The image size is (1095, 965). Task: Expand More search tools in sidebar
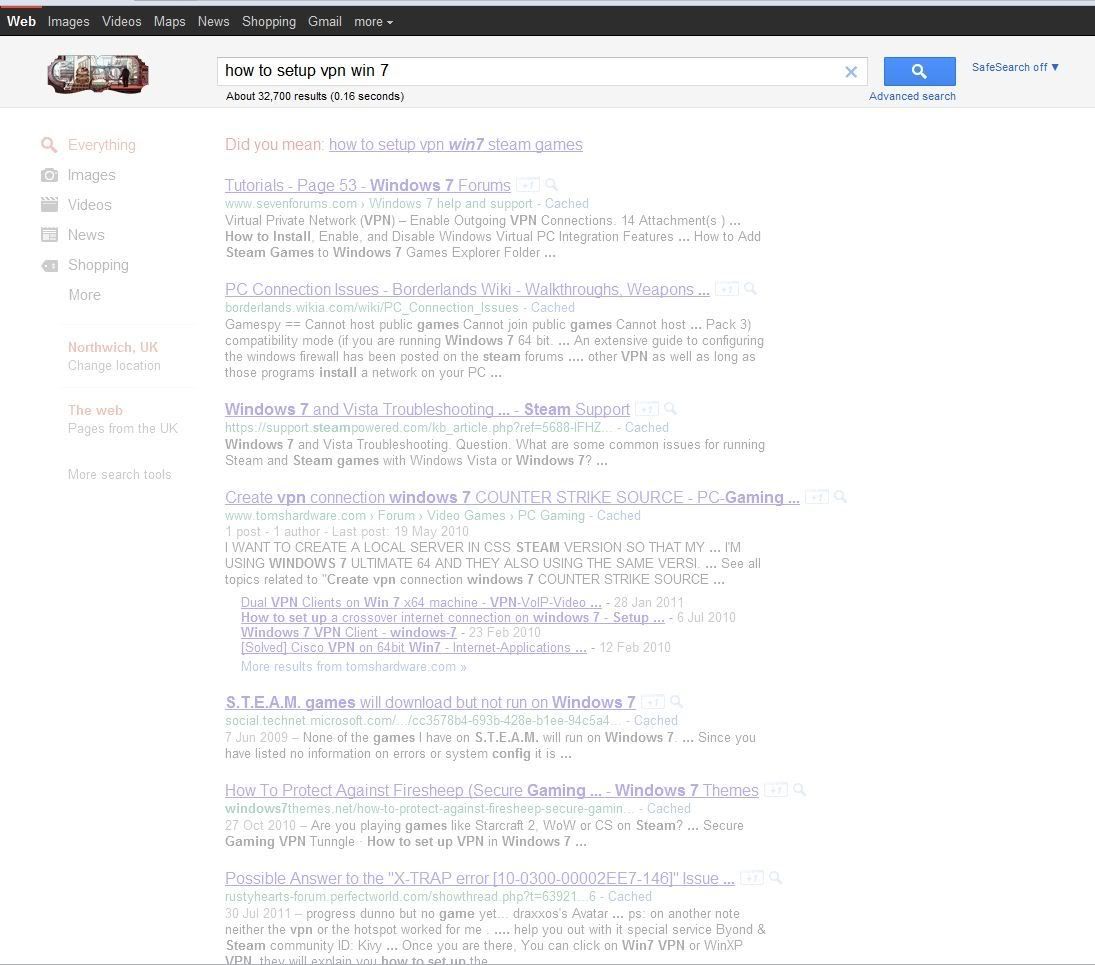[x=119, y=474]
